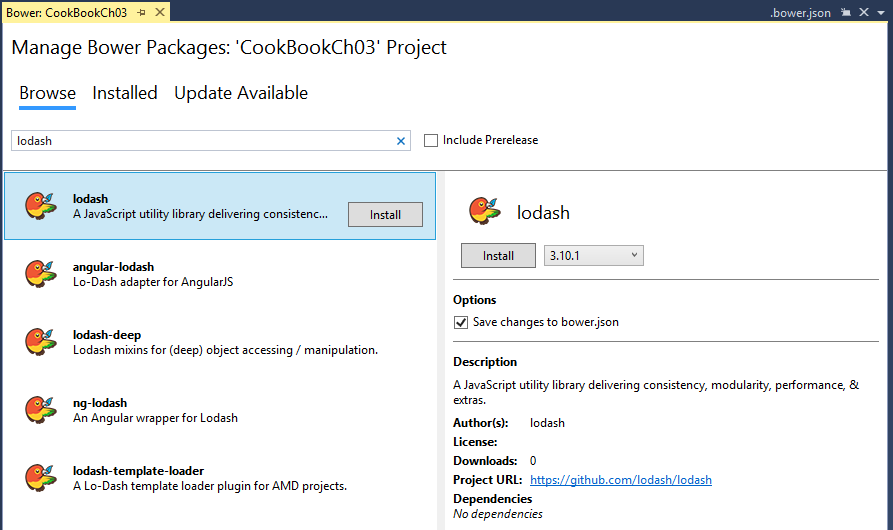Click into the package search field
Image resolution: width=893 pixels, height=530 pixels.
[200, 141]
